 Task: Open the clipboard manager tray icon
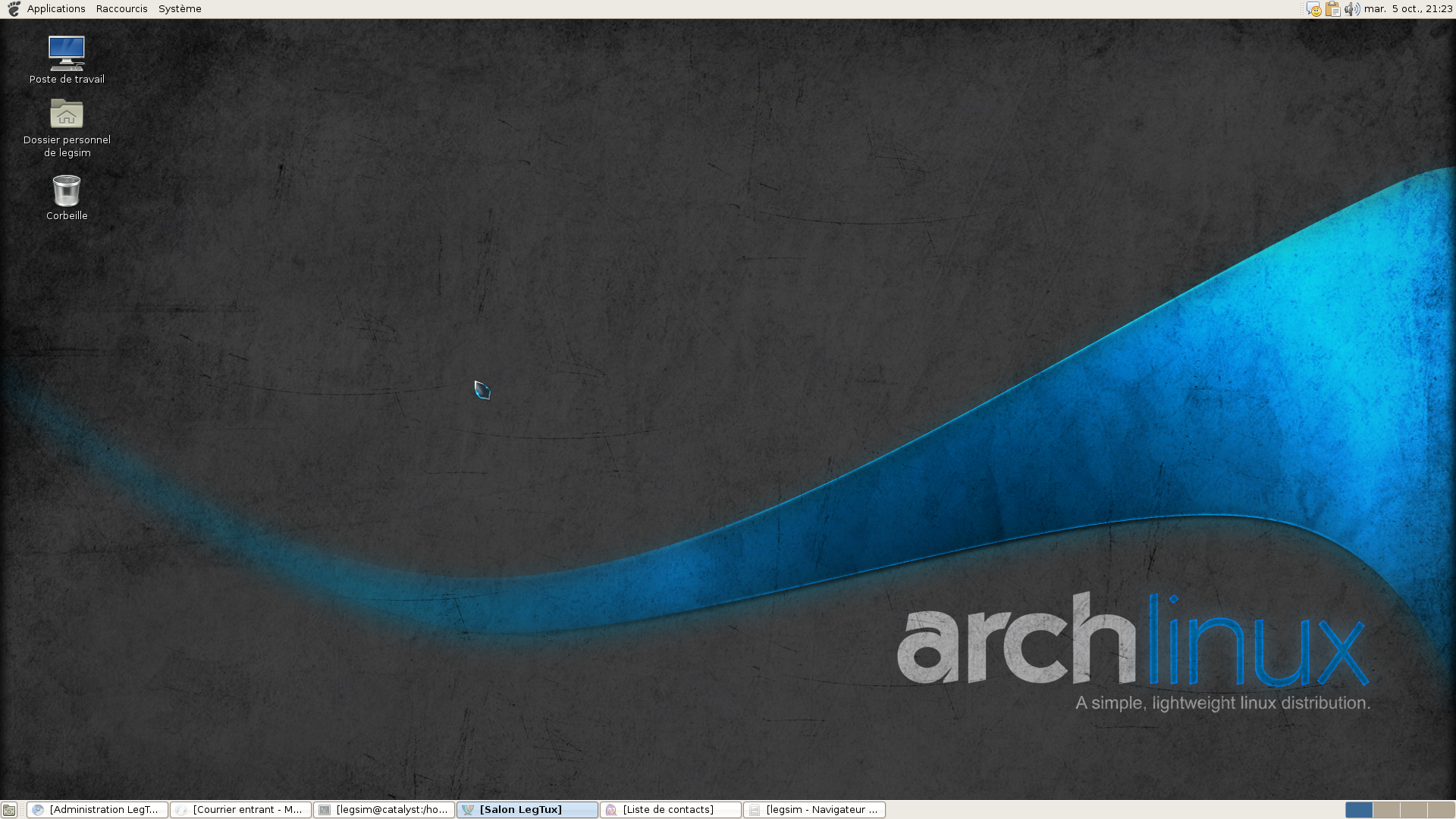1332,9
